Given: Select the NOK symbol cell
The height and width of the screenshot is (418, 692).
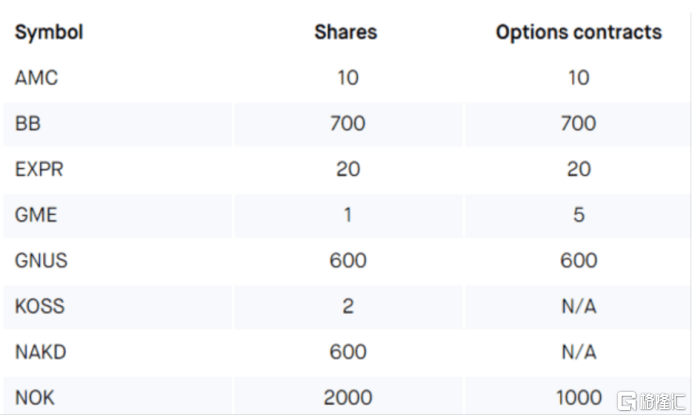Looking at the screenshot, I should (34, 397).
